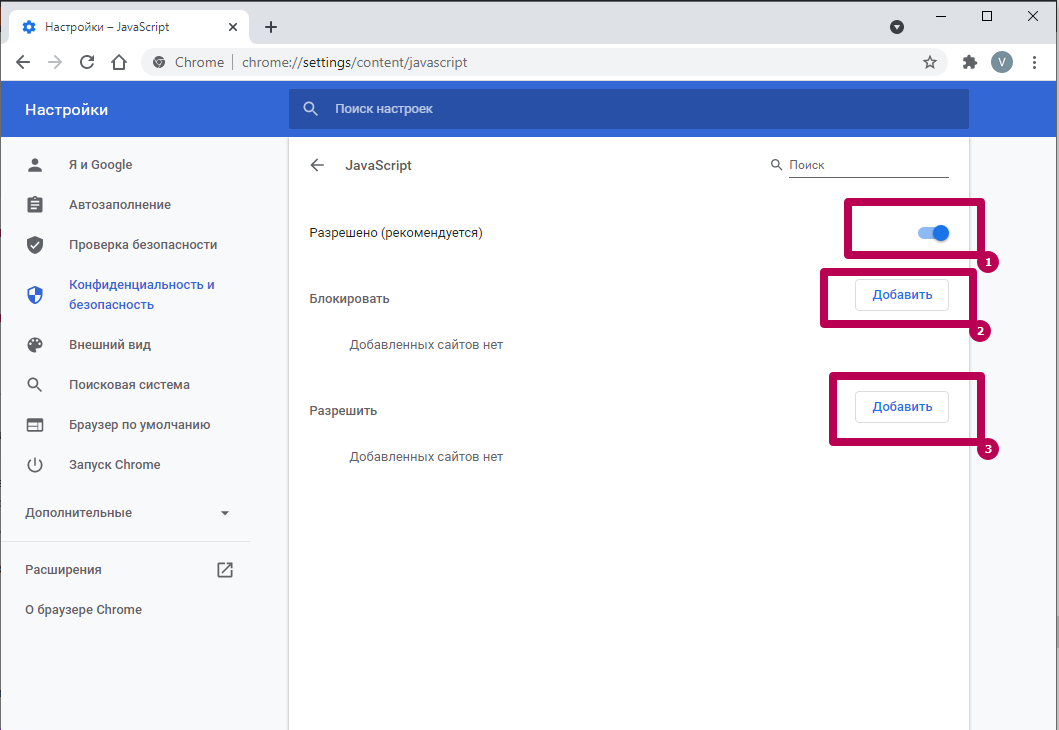1059x730 pixels.
Task: Open Автозаполнение settings section
Action: tap(119, 205)
